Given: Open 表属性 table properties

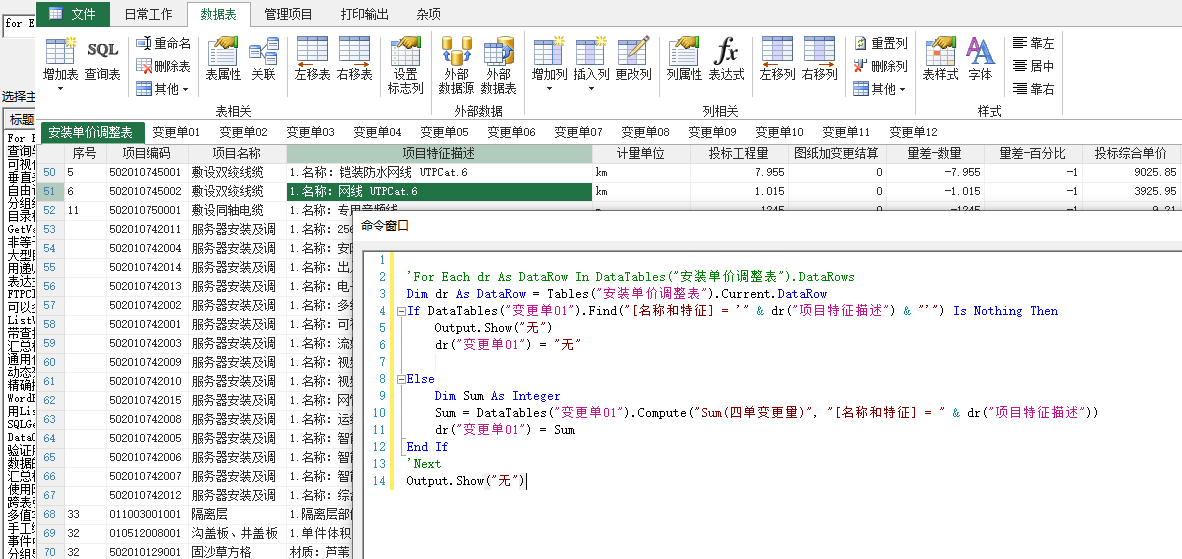Looking at the screenshot, I should 223,60.
